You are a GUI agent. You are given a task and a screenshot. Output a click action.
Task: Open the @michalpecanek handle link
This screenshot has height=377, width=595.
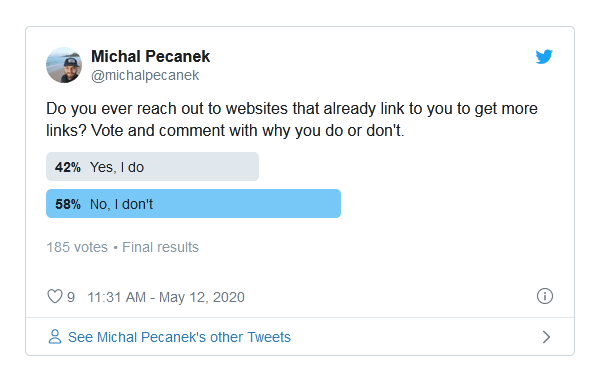(145, 75)
